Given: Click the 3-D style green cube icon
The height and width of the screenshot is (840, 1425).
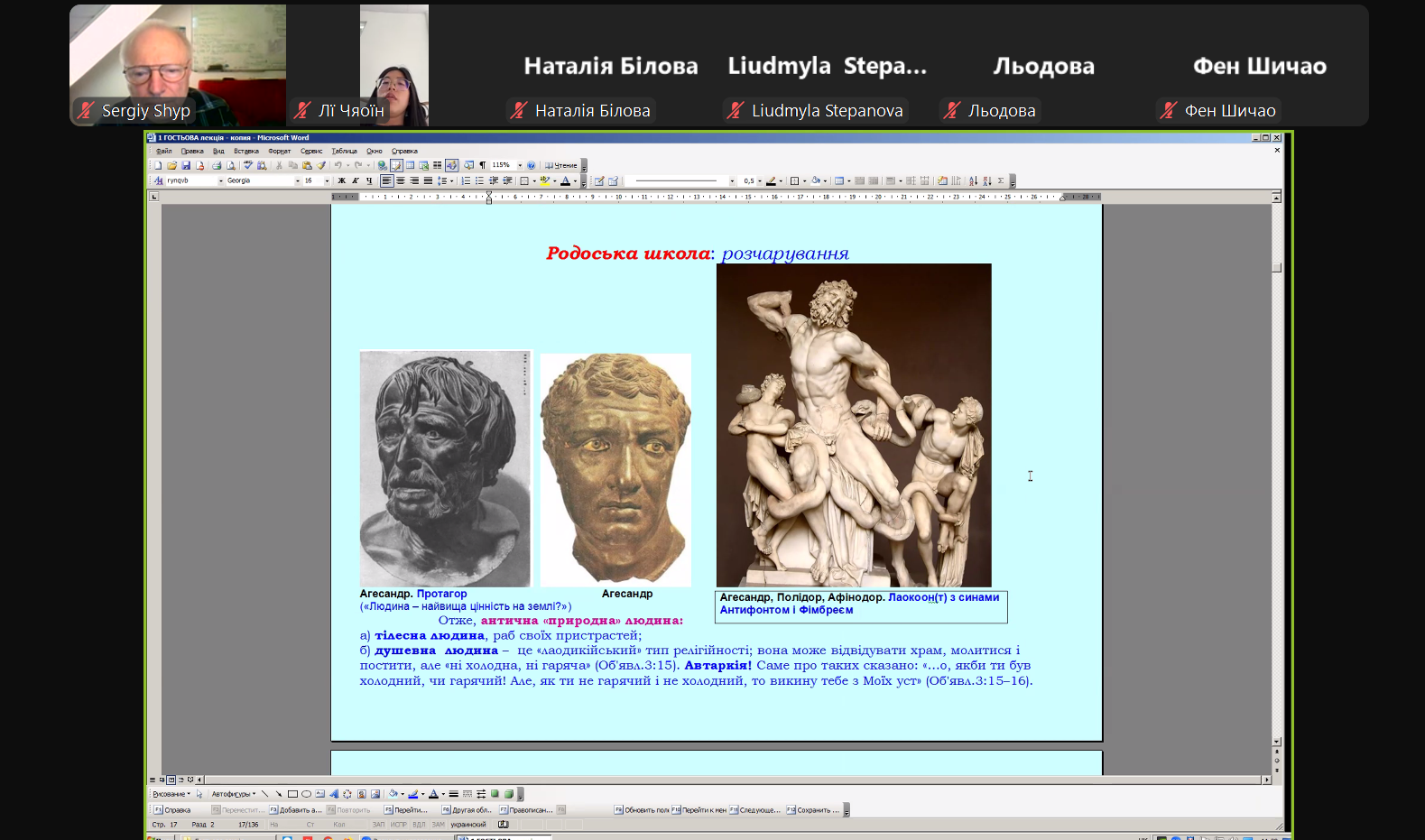Looking at the screenshot, I should click(x=508, y=794).
